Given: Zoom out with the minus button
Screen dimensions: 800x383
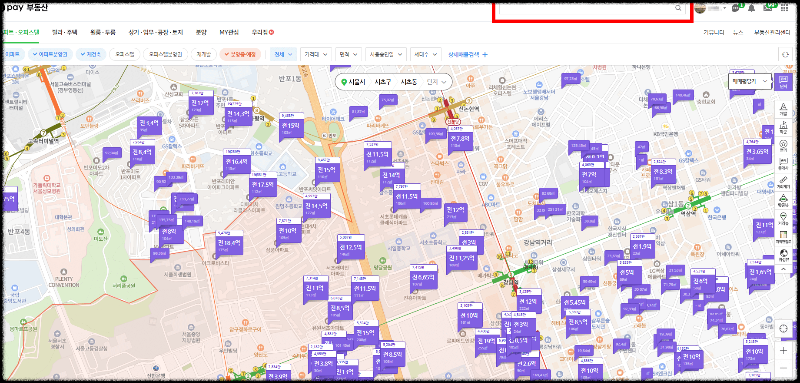Looking at the screenshot, I should coord(784,368).
